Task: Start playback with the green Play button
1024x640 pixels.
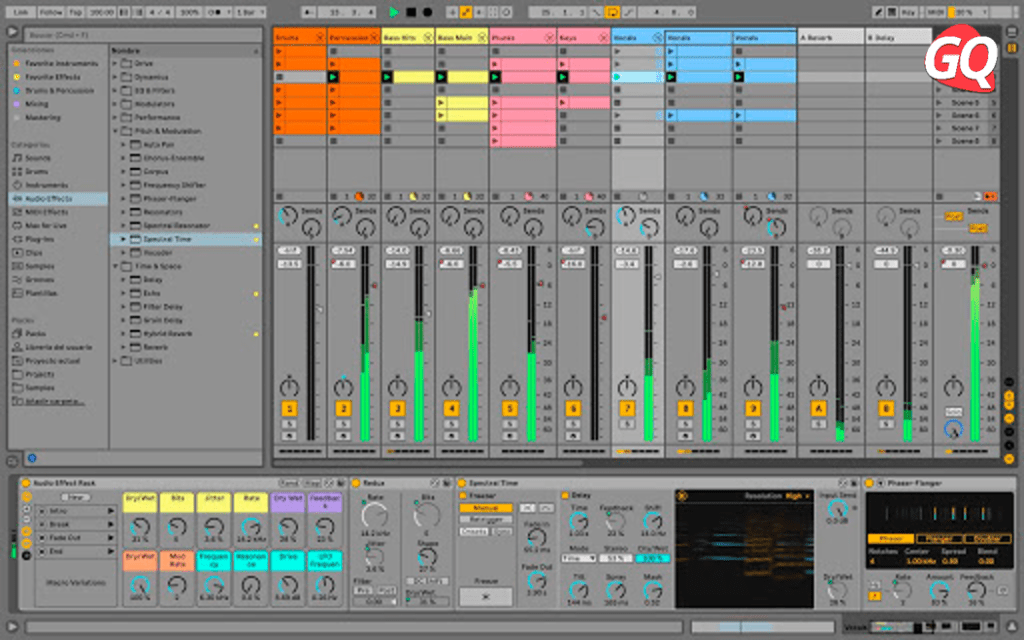Action: tap(394, 12)
